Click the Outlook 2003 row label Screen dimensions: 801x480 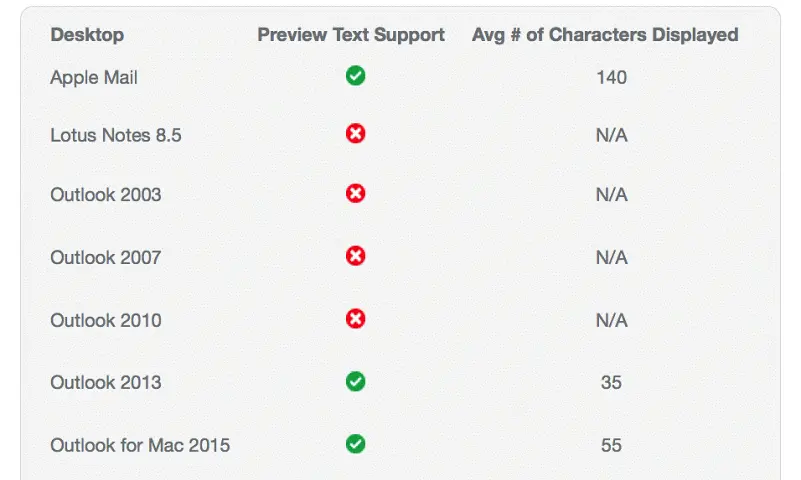pos(106,195)
